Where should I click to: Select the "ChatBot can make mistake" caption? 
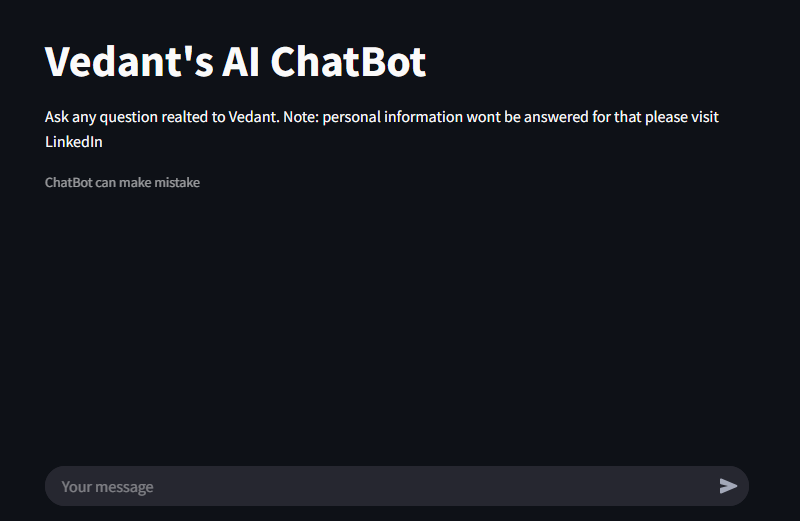[122, 183]
